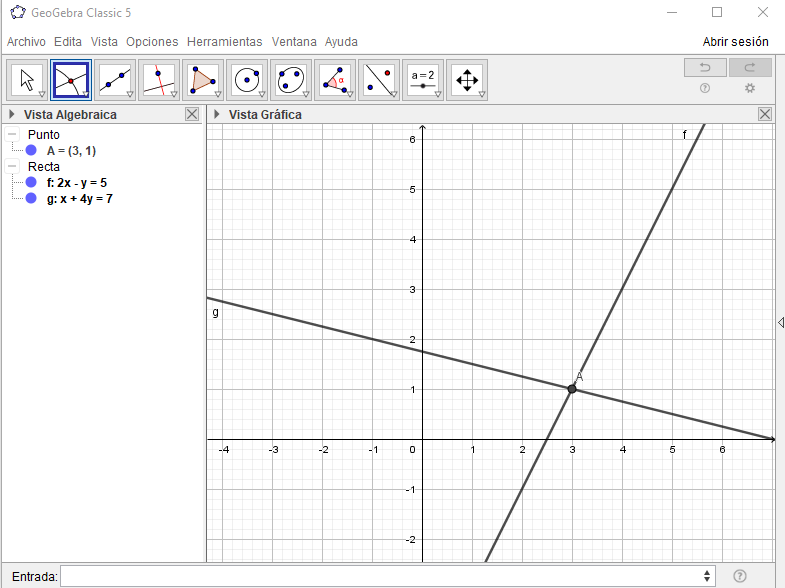Viewport: 785px width, 588px height.
Task: Click the Undo arrow button
Action: click(705, 68)
